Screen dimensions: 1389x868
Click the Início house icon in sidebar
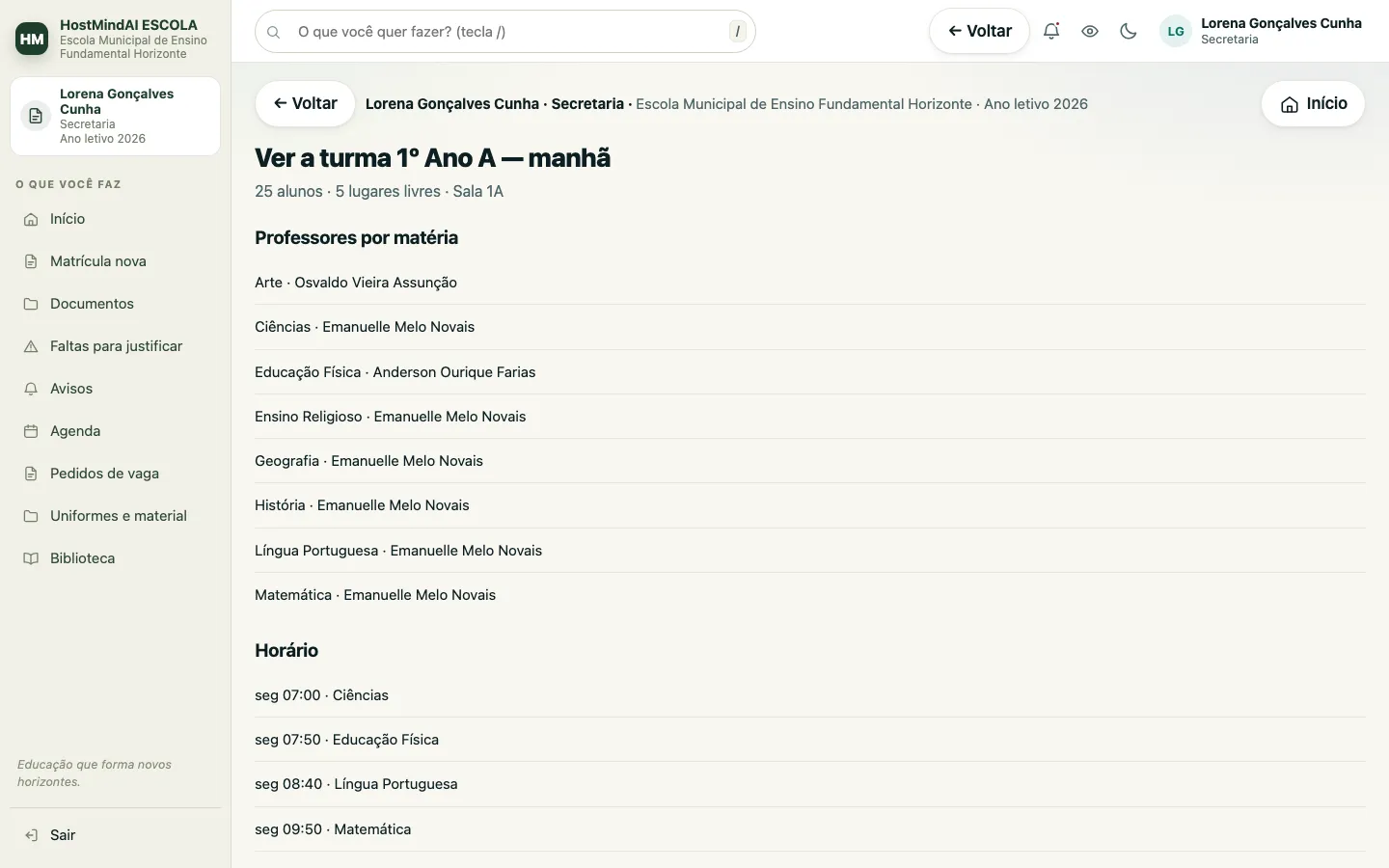[31, 219]
